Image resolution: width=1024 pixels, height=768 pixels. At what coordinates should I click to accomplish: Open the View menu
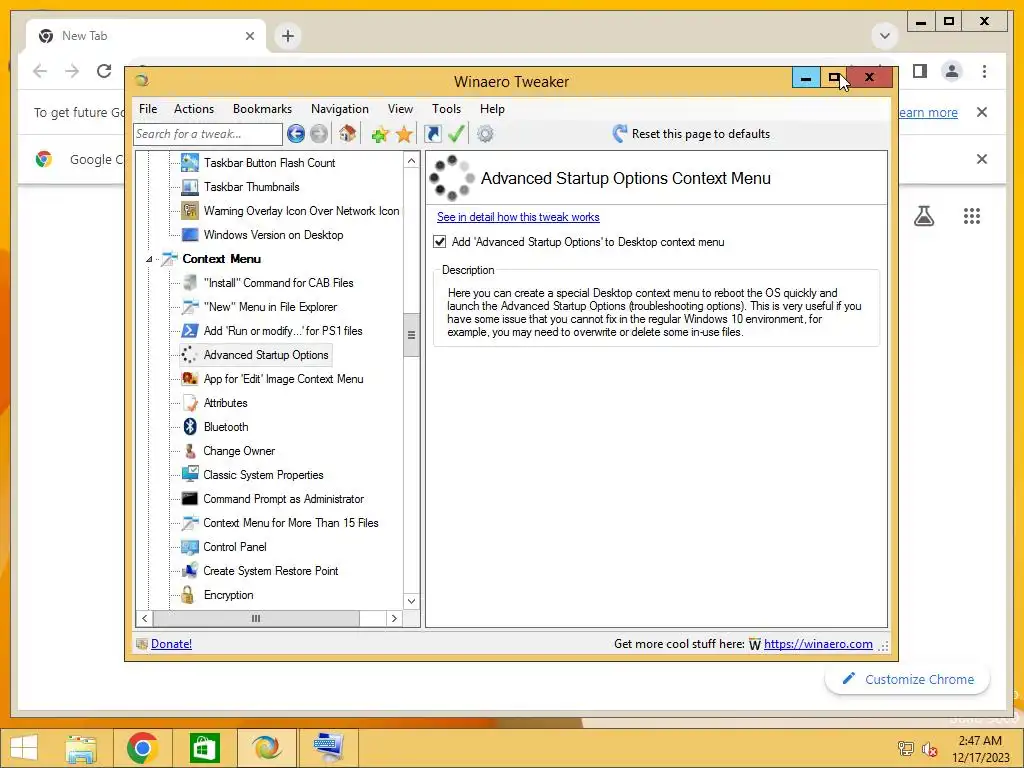[400, 109]
